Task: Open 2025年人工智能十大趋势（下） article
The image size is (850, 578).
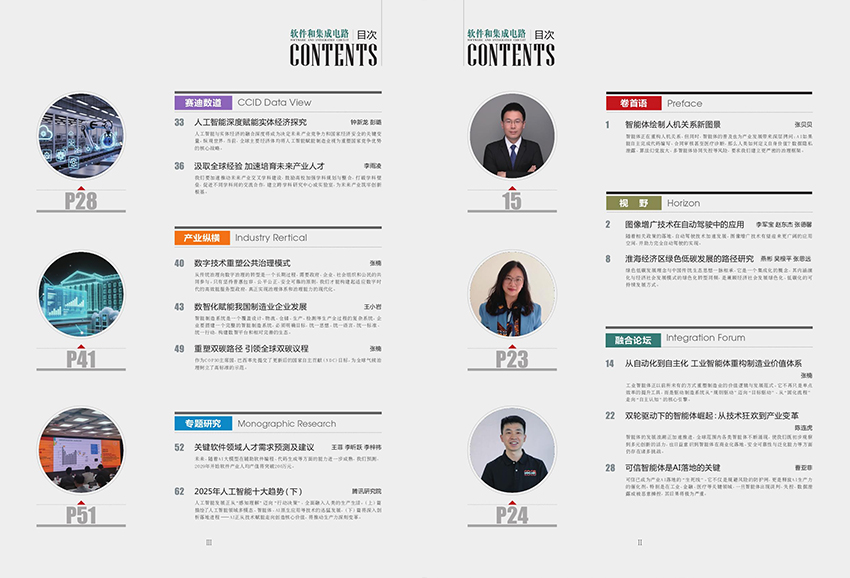Action: click(x=246, y=491)
